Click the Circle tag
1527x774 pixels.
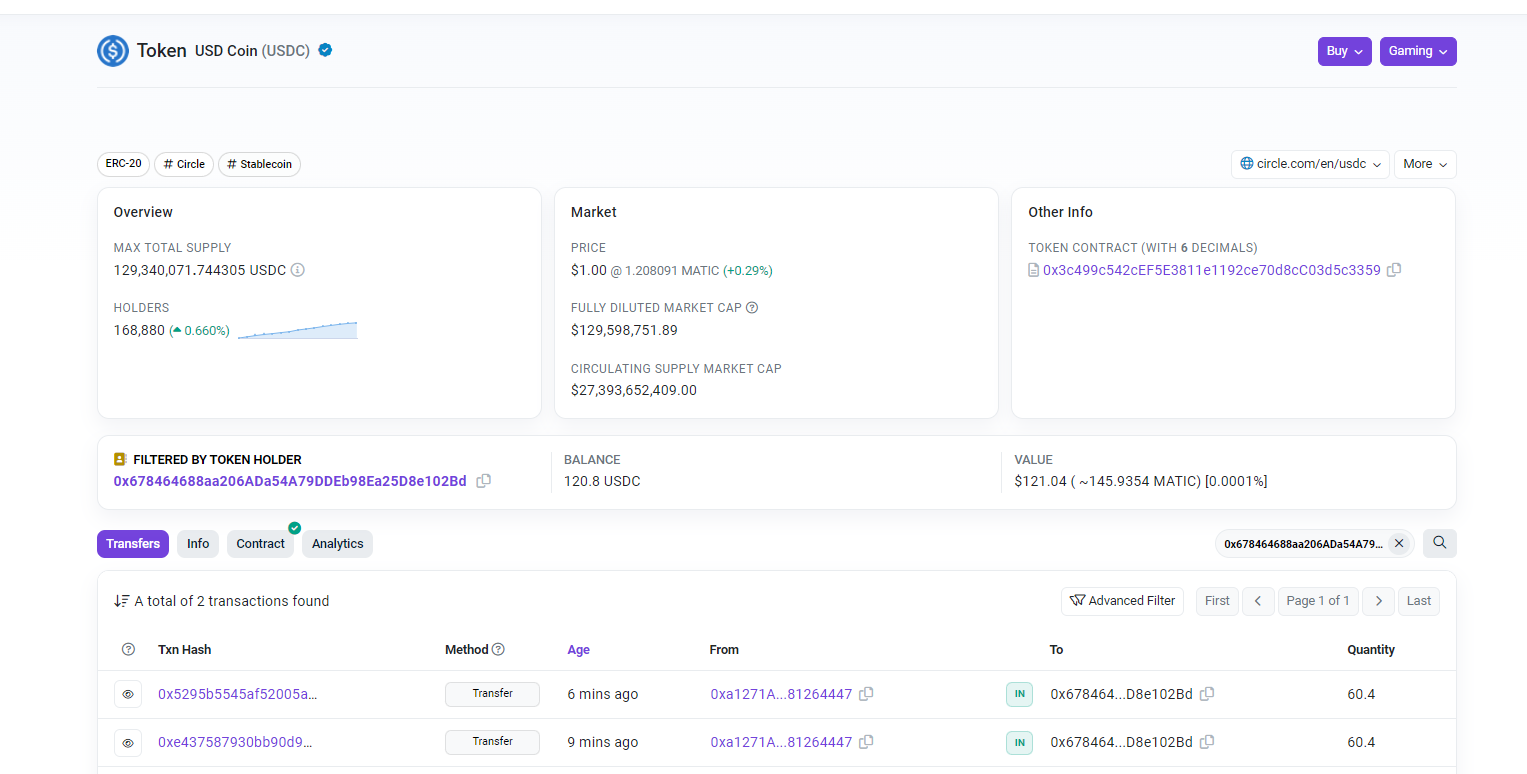pyautogui.click(x=184, y=164)
